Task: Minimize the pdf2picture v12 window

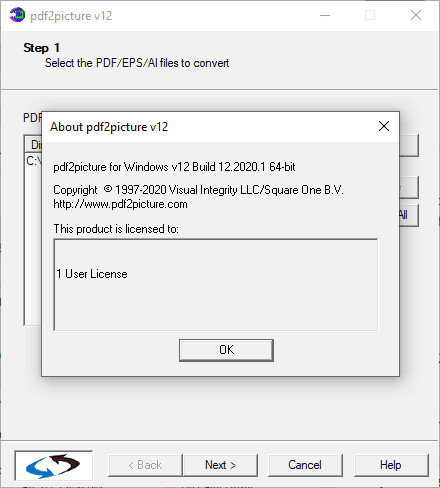Action: tap(325, 15)
